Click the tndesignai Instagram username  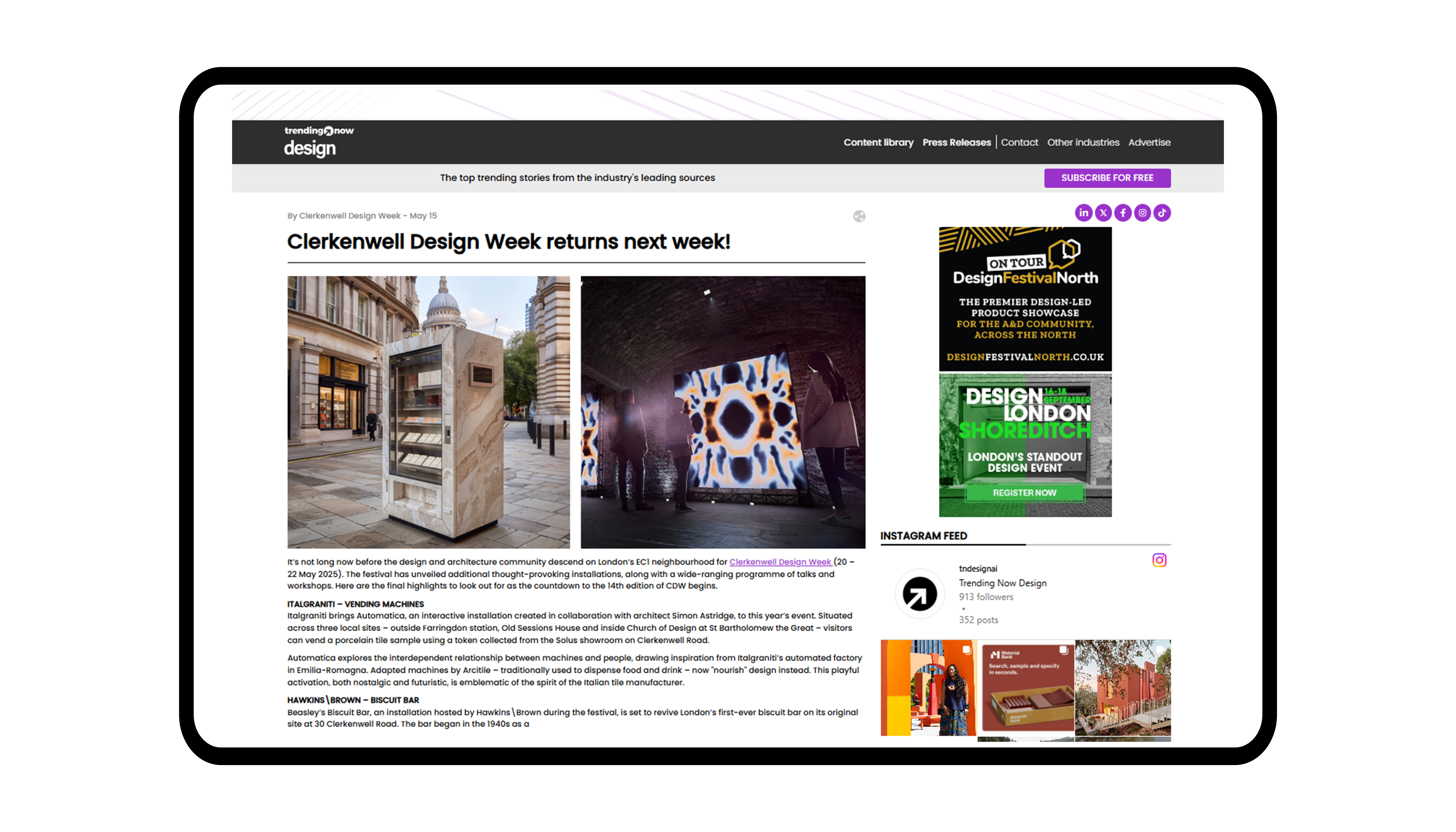pos(977,569)
